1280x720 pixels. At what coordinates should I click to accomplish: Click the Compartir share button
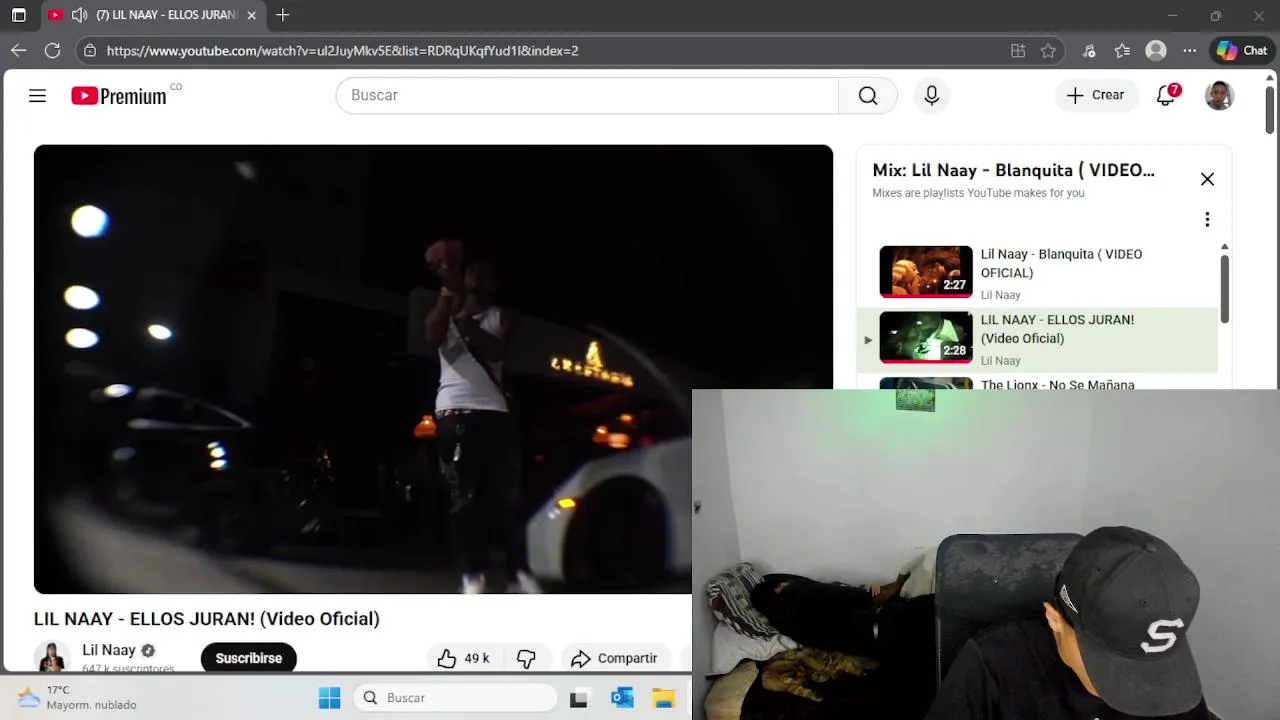click(x=615, y=658)
